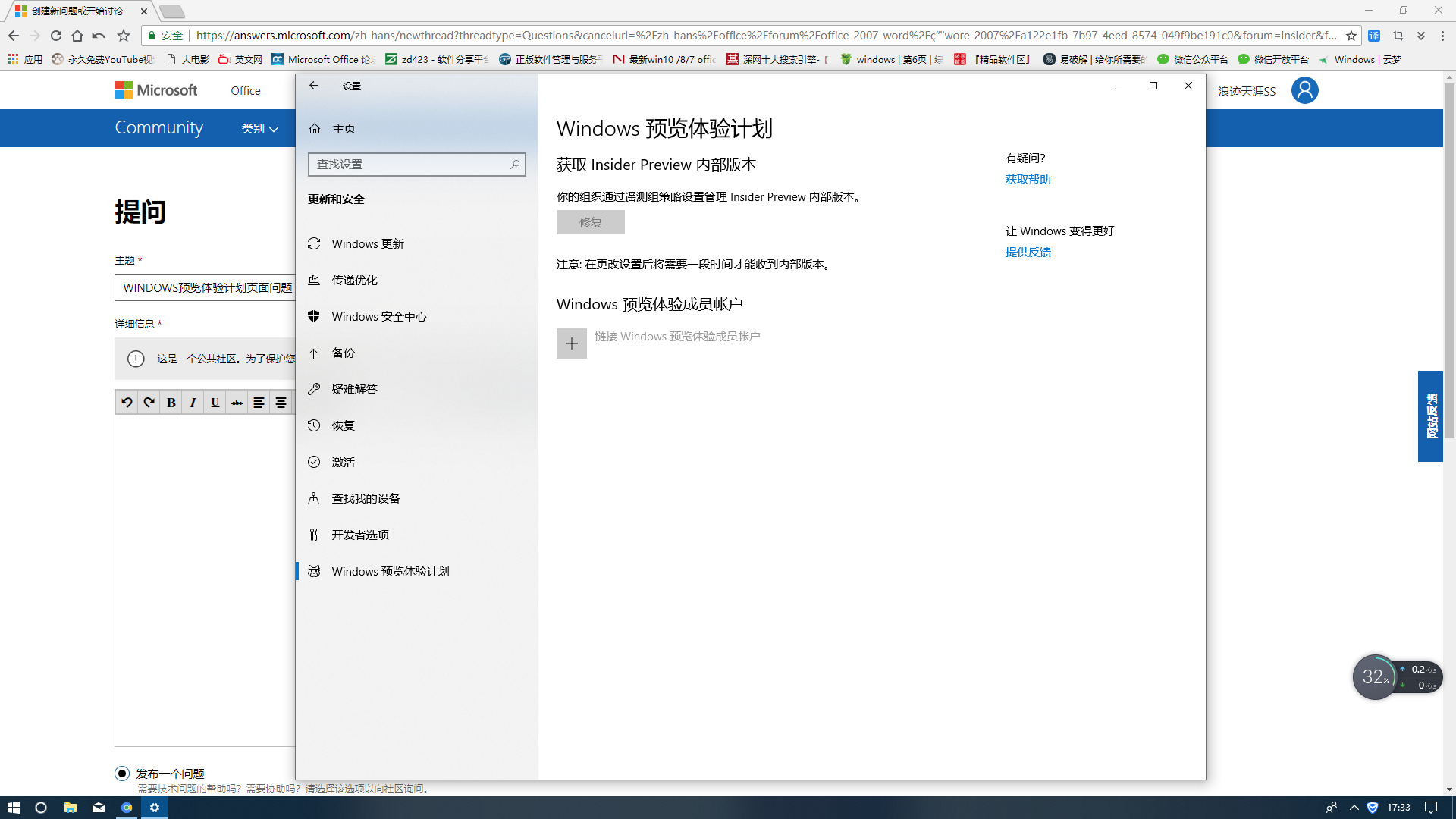Click the undo-close arrow in browser toolbar

pyautogui.click(x=99, y=36)
